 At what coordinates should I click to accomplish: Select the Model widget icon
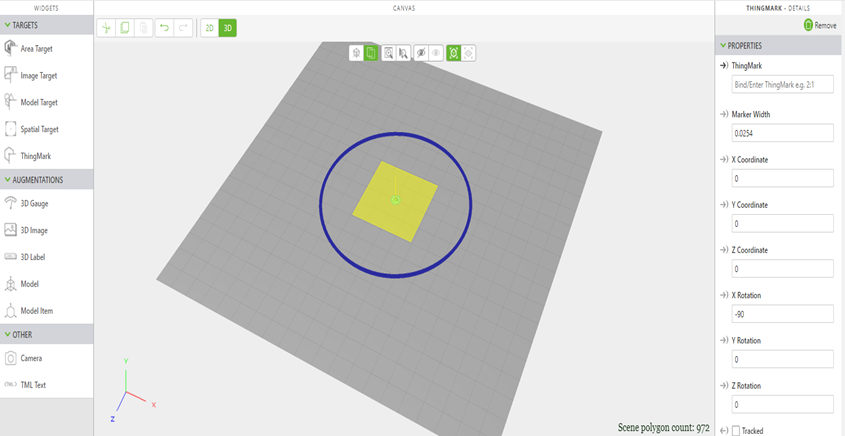10,283
